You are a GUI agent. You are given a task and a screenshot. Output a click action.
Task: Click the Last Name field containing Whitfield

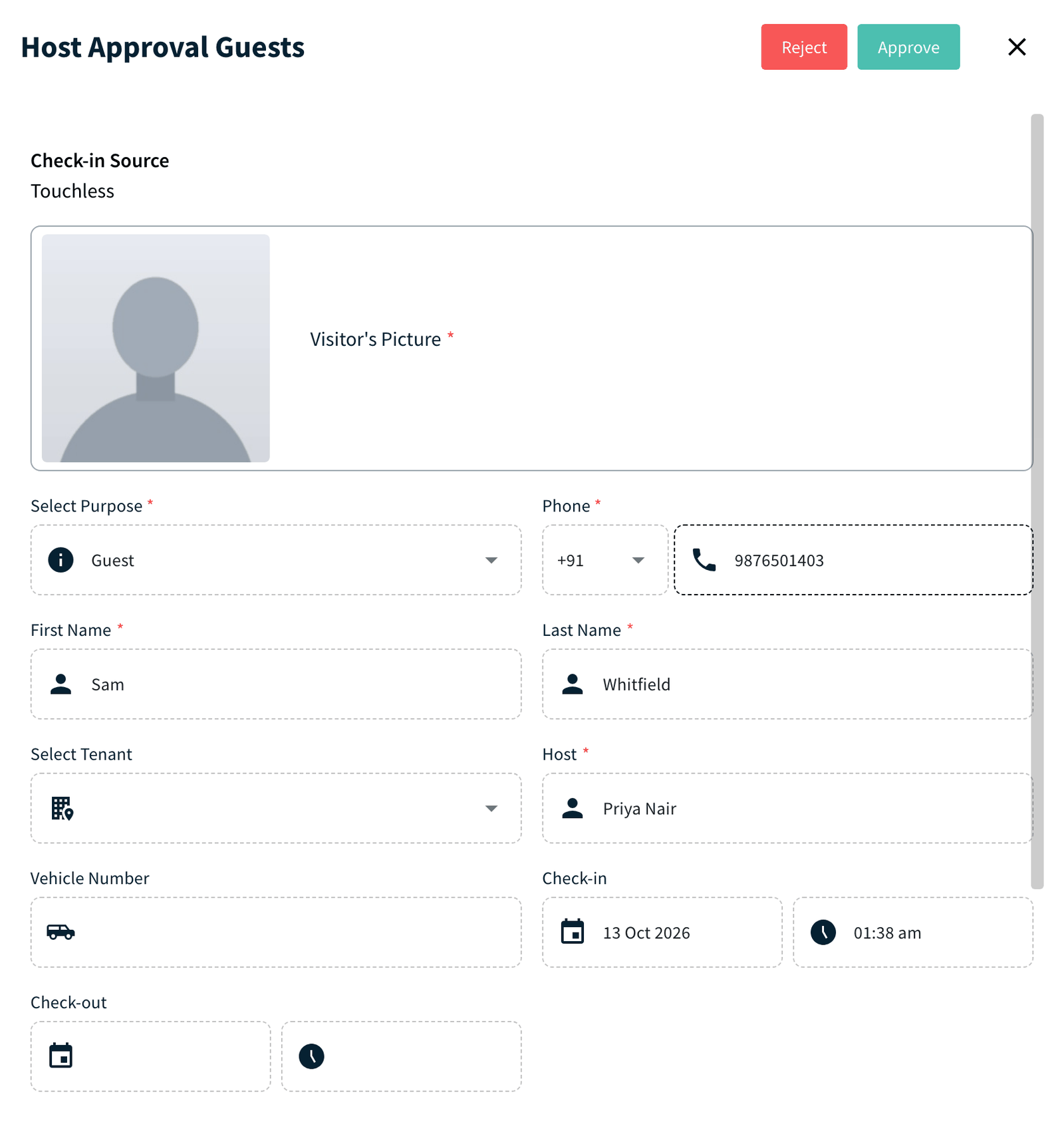click(x=787, y=684)
